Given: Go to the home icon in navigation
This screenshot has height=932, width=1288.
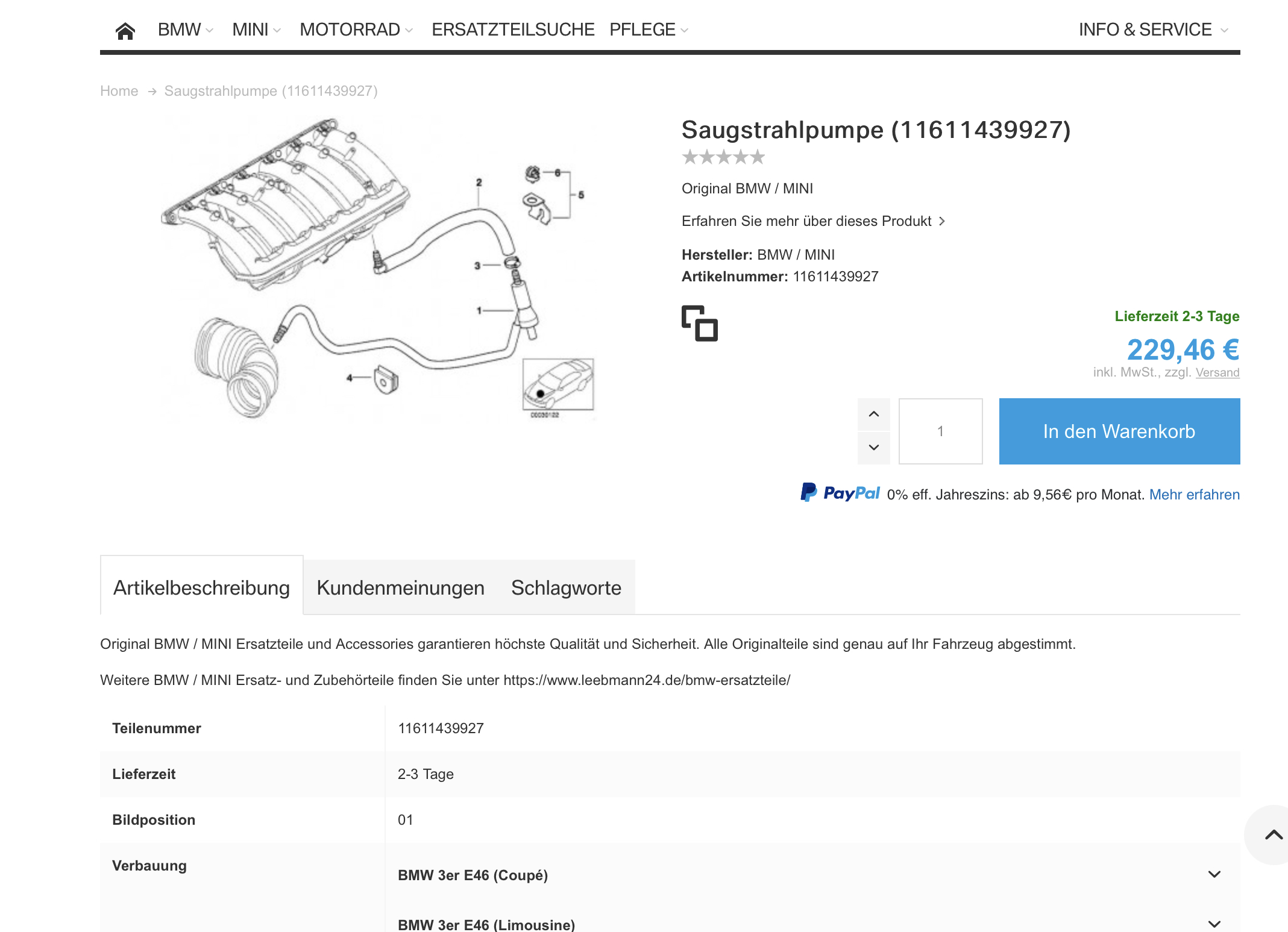Looking at the screenshot, I should (x=125, y=30).
